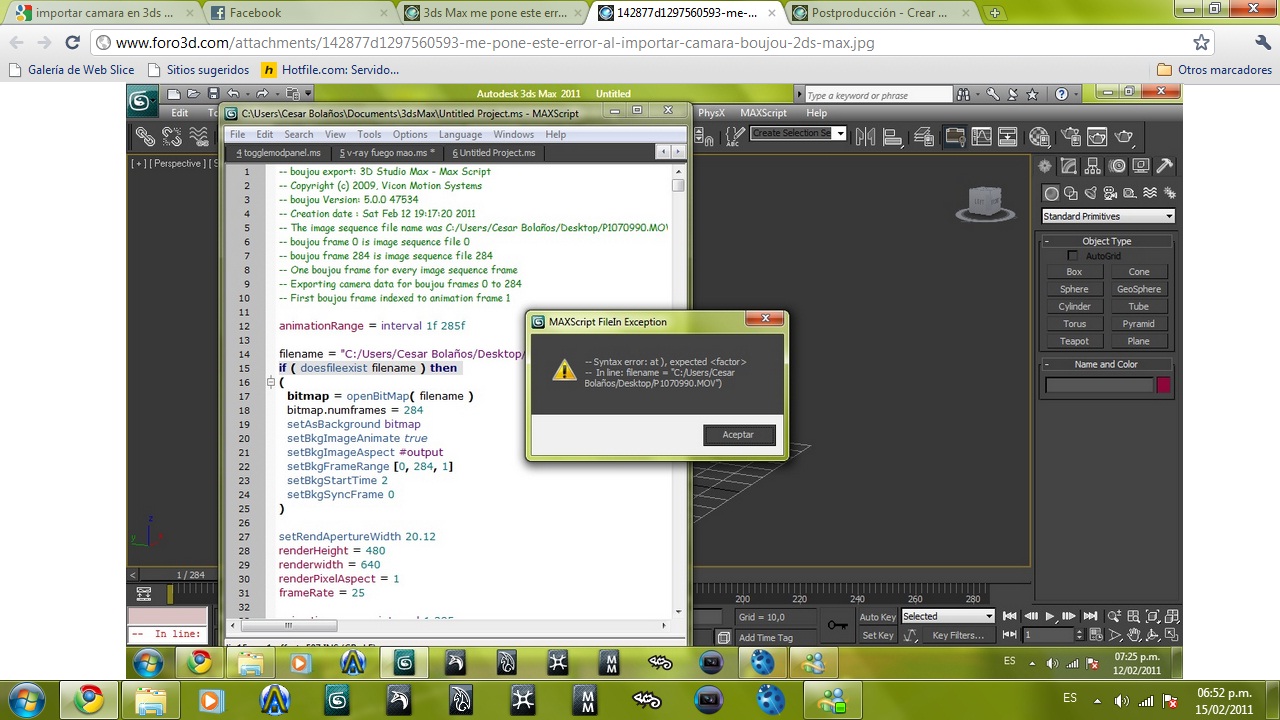Switch to the Modify command panel icon
This screenshot has height=720, width=1280.
(x=1069, y=166)
